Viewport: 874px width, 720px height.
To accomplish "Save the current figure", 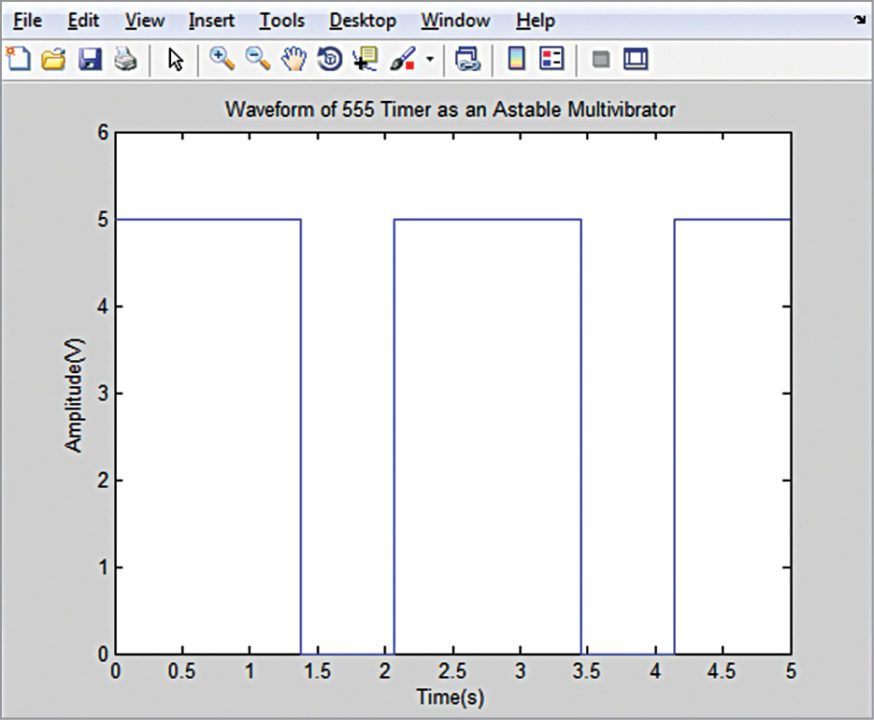I will coord(89,59).
